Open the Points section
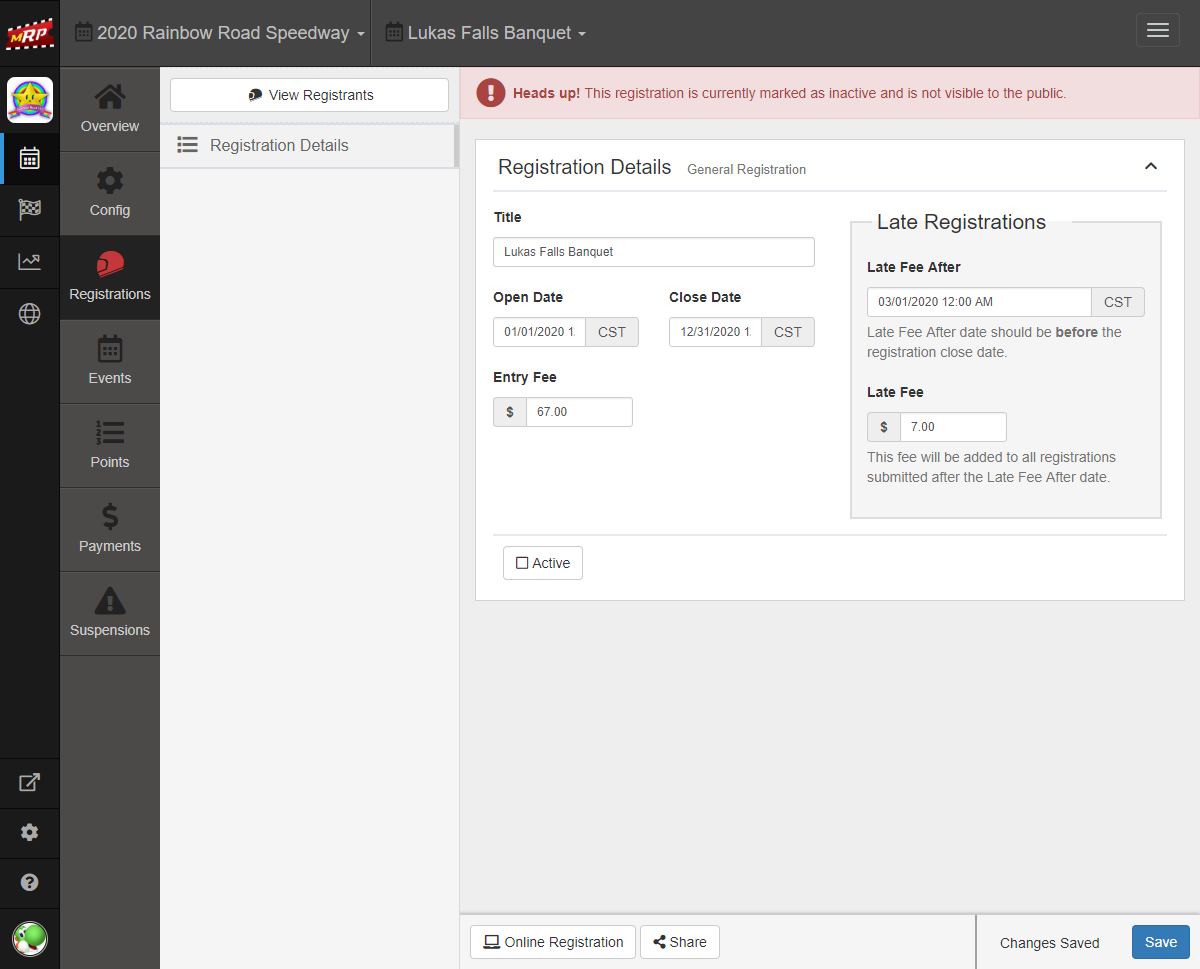Viewport: 1200px width, 969px height. click(110, 446)
